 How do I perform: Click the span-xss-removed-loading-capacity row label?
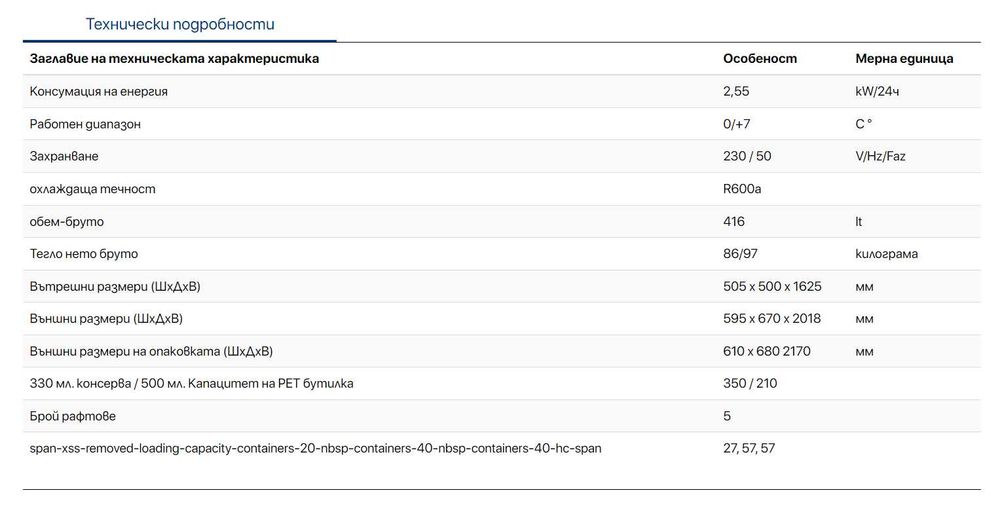click(316, 449)
